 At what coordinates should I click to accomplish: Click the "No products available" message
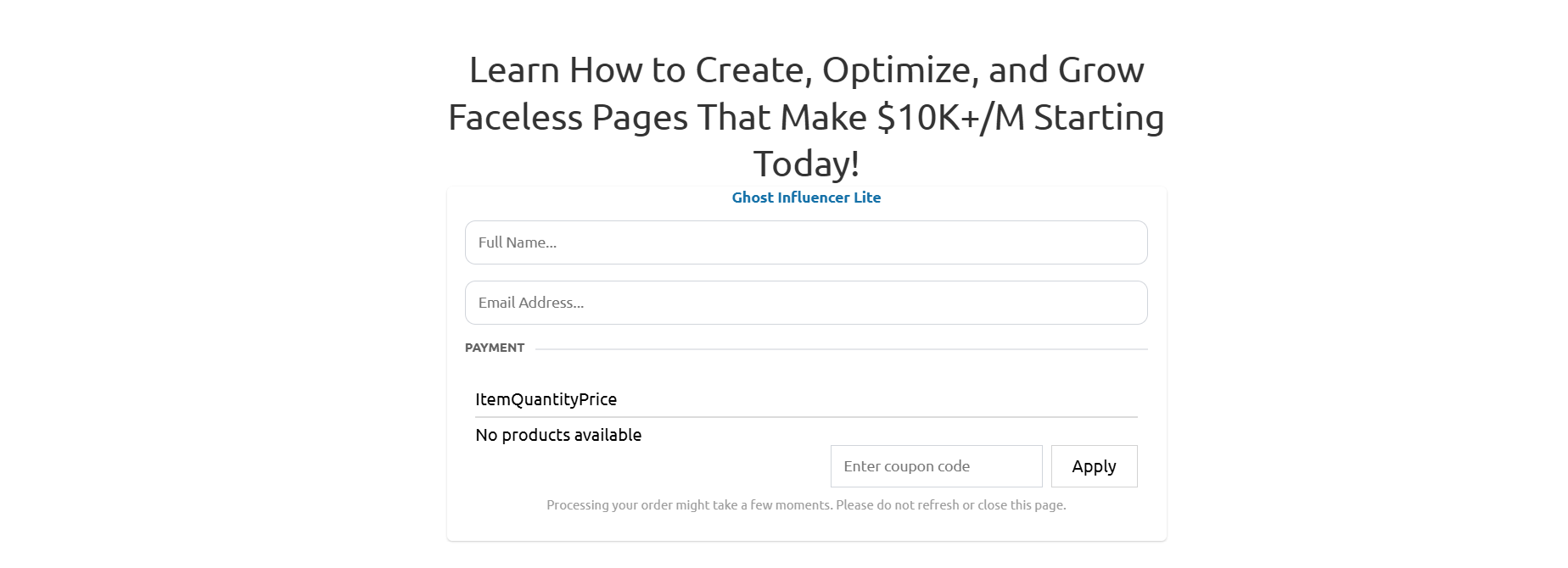[558, 435]
